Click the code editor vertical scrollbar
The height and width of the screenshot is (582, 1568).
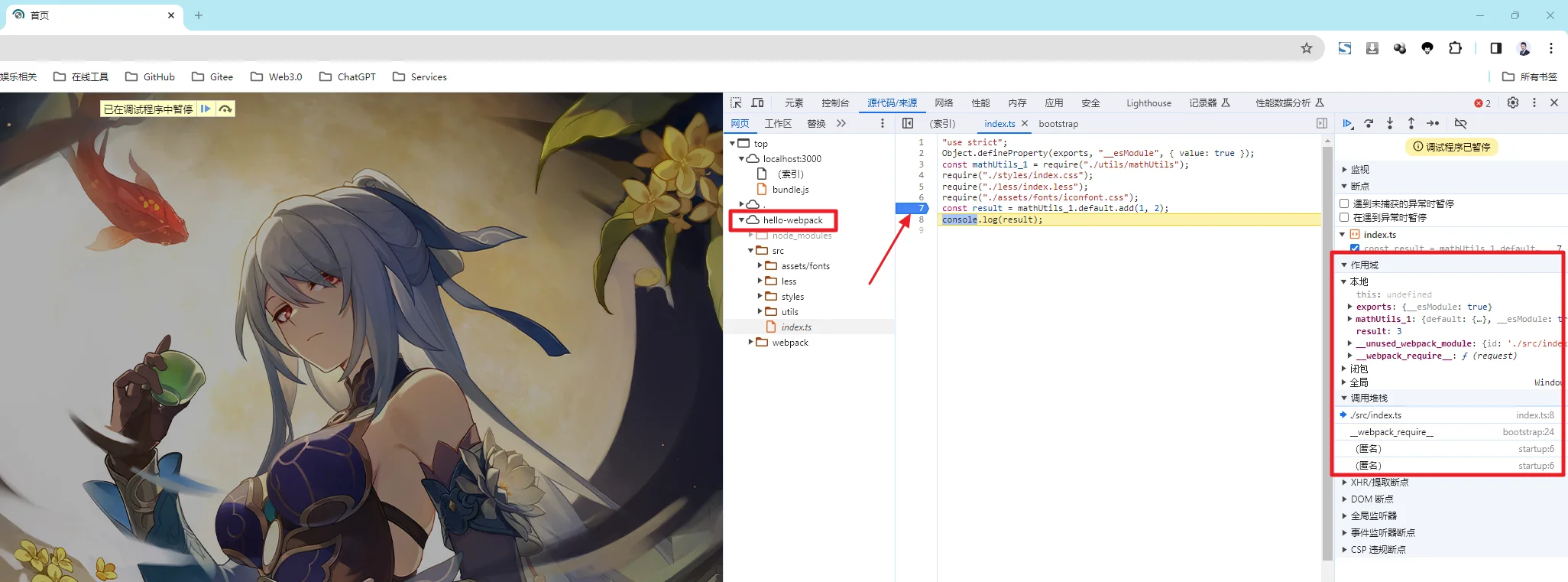click(1327, 344)
